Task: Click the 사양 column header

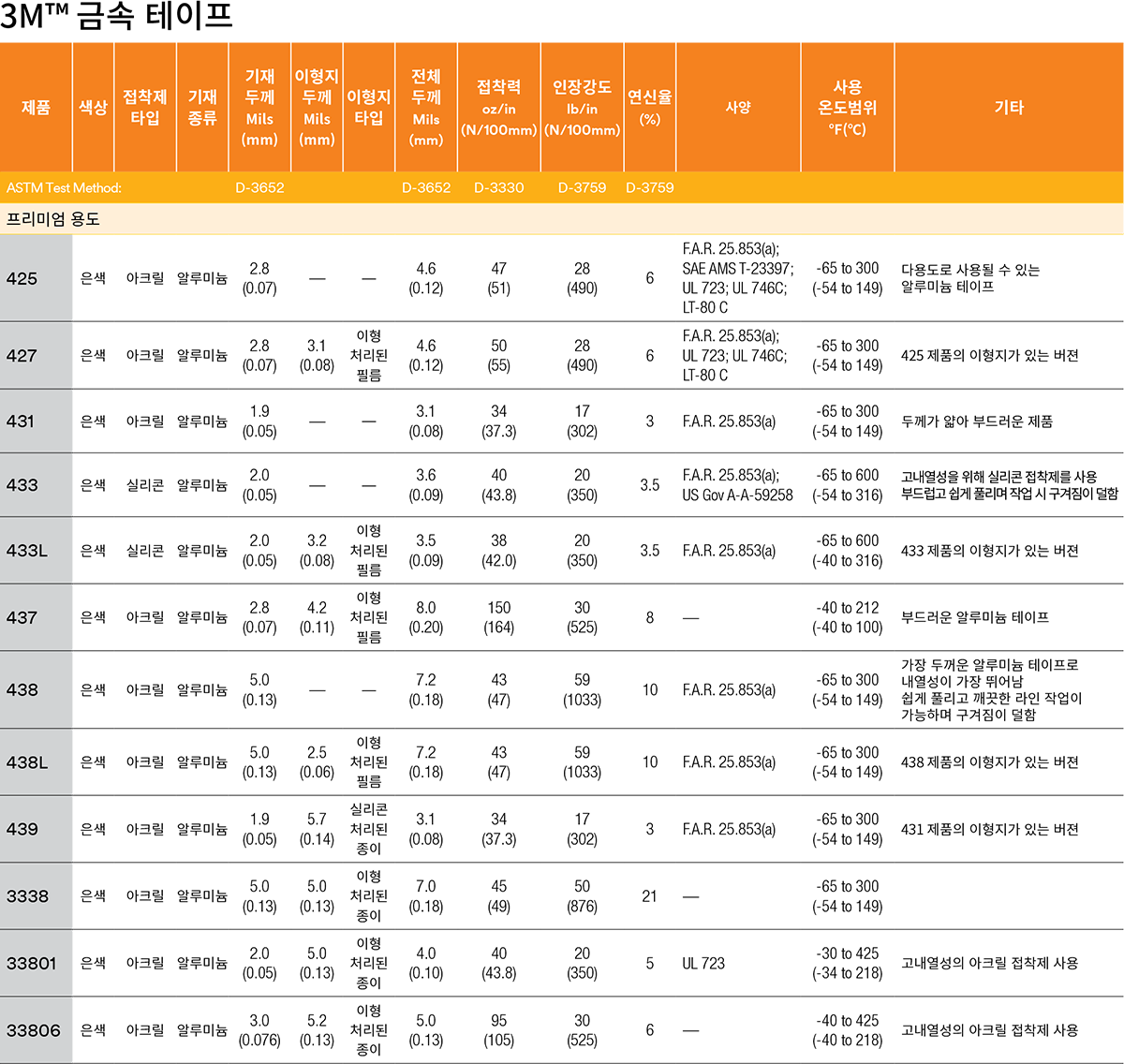Action: coord(738,108)
